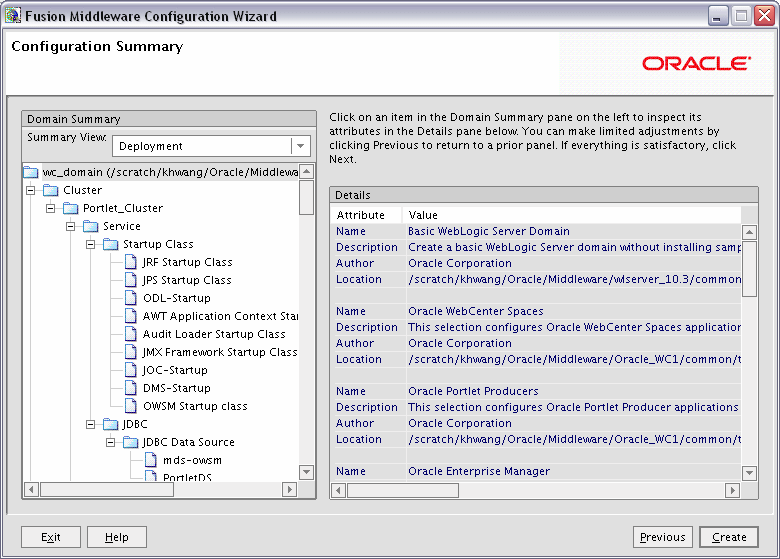Click the ODL-Startup document icon

pyautogui.click(x=131, y=297)
